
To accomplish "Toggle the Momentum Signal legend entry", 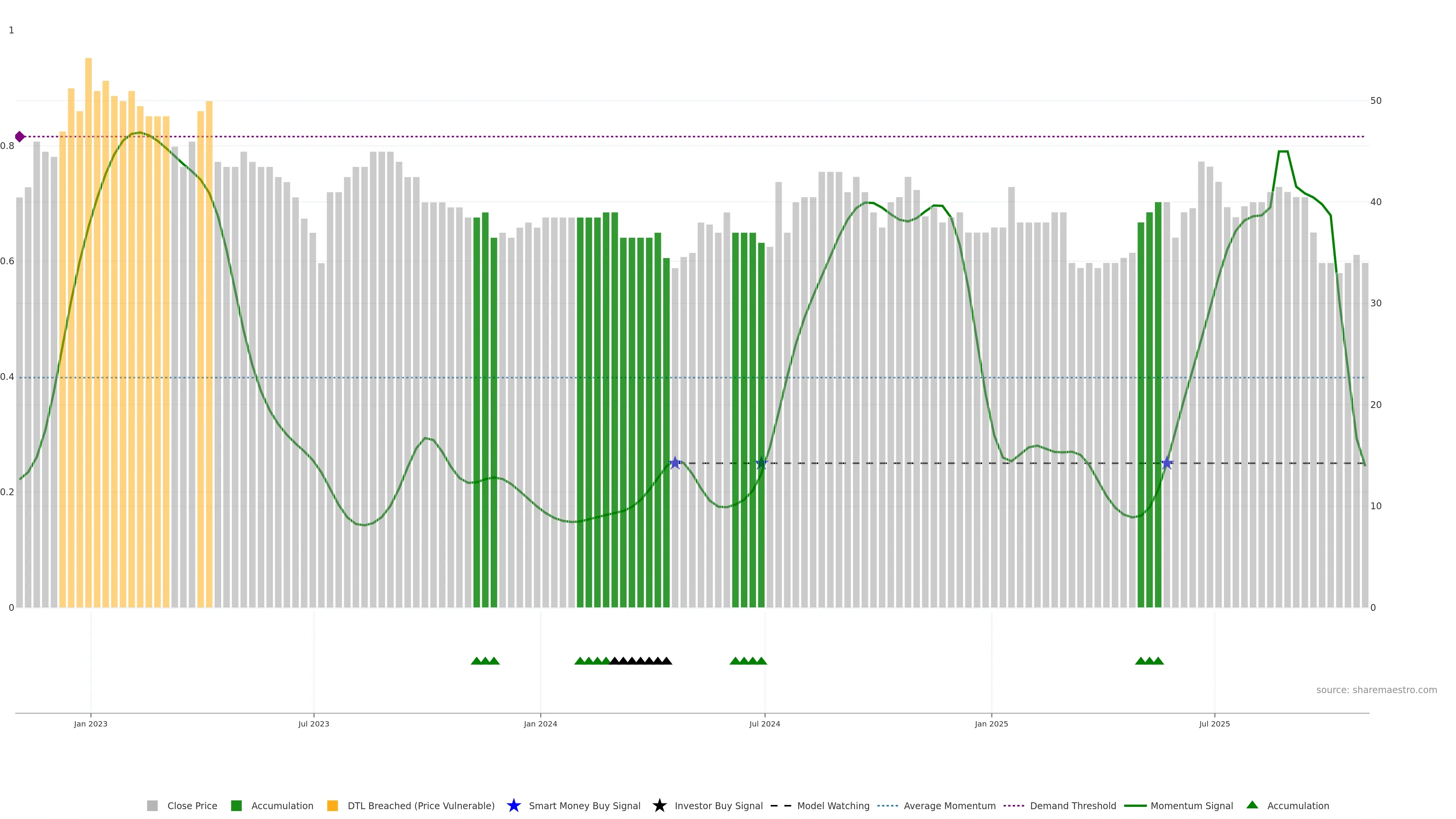I will (1191, 806).
